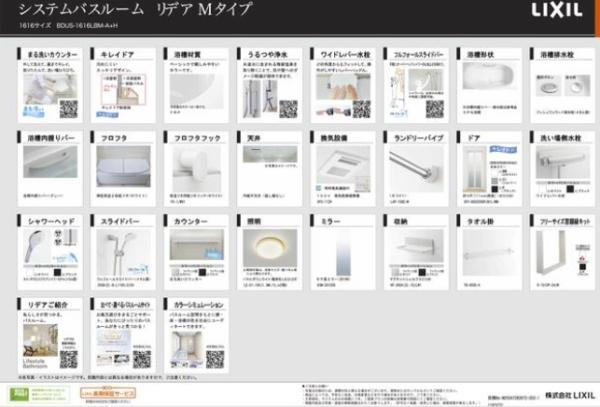Click the 浴槽排水栓 heading
This screenshot has width=600, height=407.
557,55
